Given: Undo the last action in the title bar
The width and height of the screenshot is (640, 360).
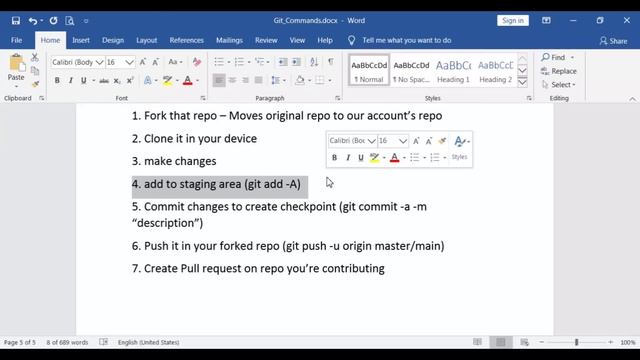Looking at the screenshot, I should click(x=33, y=20).
